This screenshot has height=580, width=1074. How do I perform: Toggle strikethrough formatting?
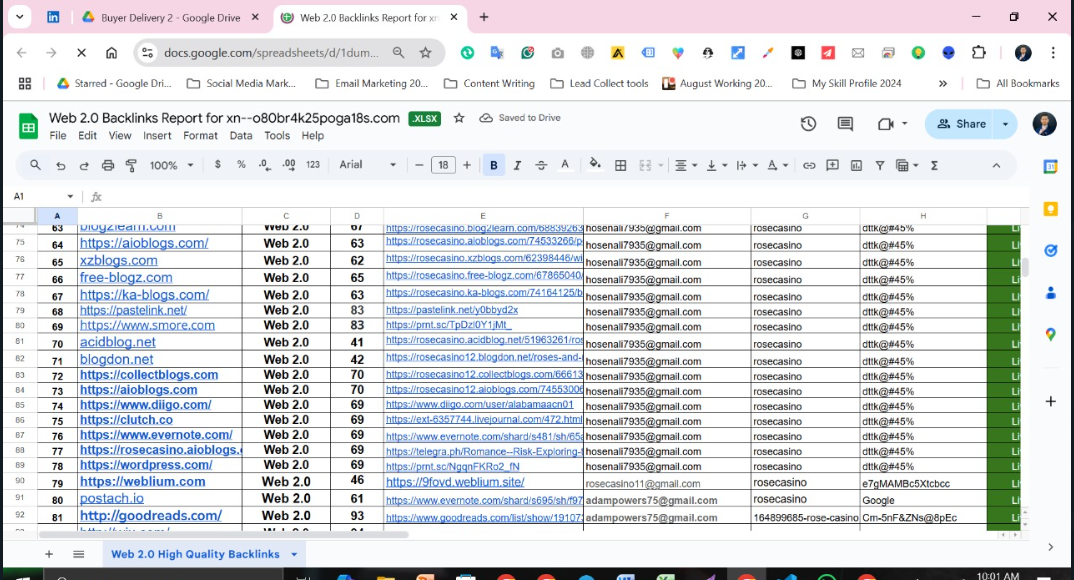(542, 165)
